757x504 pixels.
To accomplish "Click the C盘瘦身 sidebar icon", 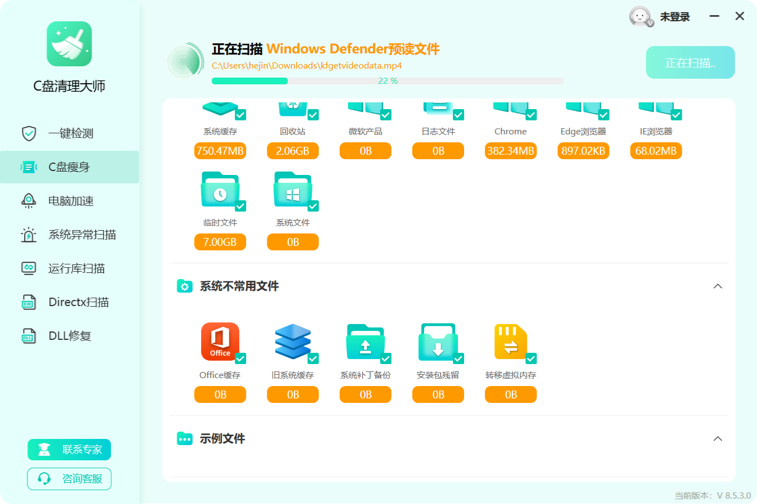I will 29,167.
